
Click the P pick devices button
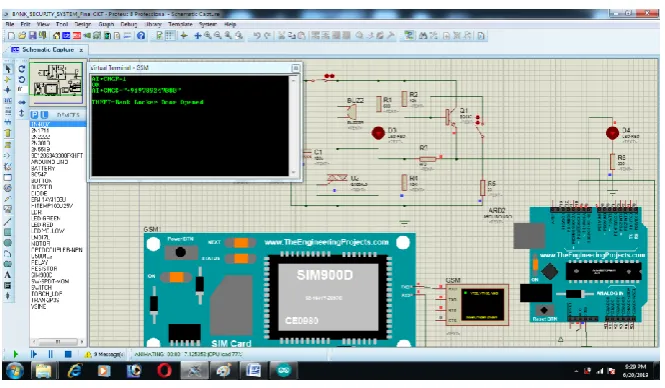click(35, 115)
